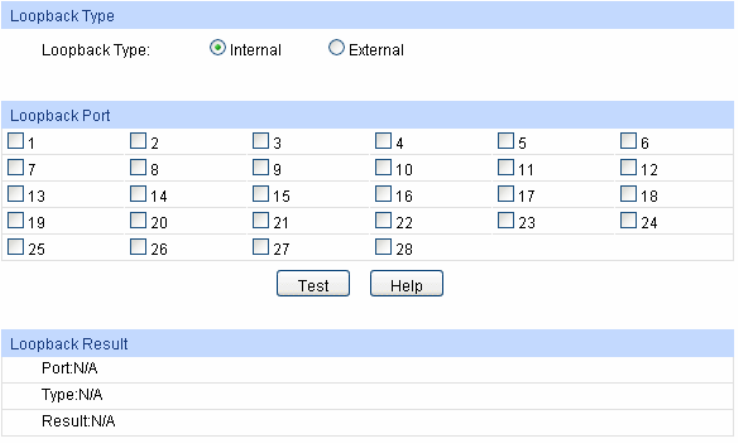Enable port 25 checkbox
Viewport: 738px width, 443px height.
pos(15,246)
